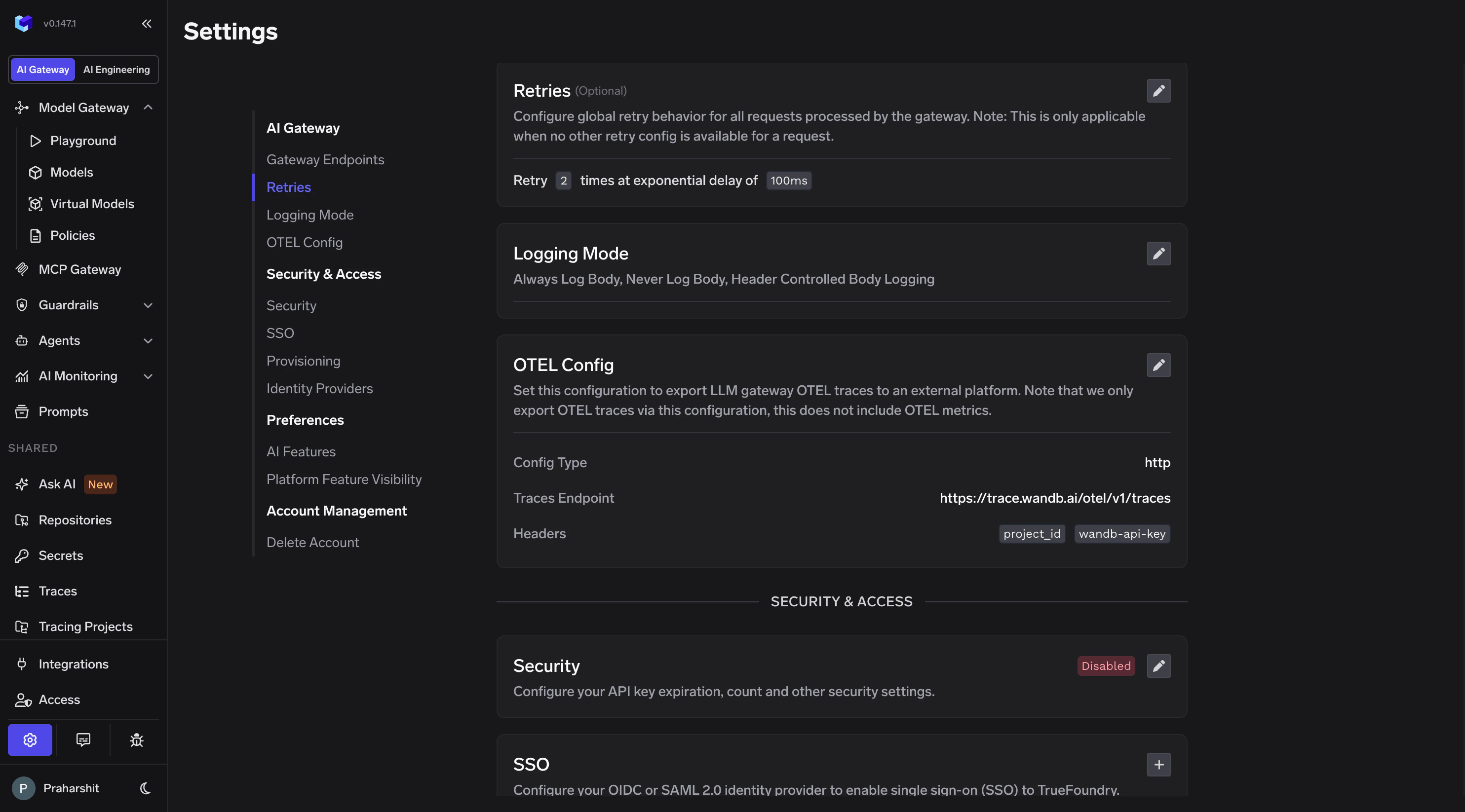Switch to AI Gateway tab
This screenshot has width=1465, height=812.
42,70
